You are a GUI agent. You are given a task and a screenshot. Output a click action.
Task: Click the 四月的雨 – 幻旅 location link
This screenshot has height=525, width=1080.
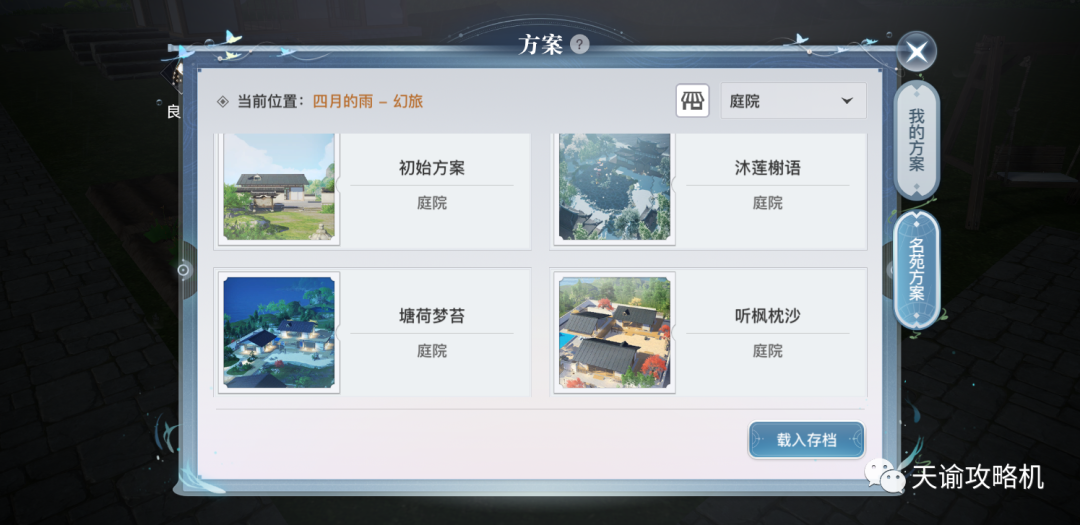pos(368,102)
